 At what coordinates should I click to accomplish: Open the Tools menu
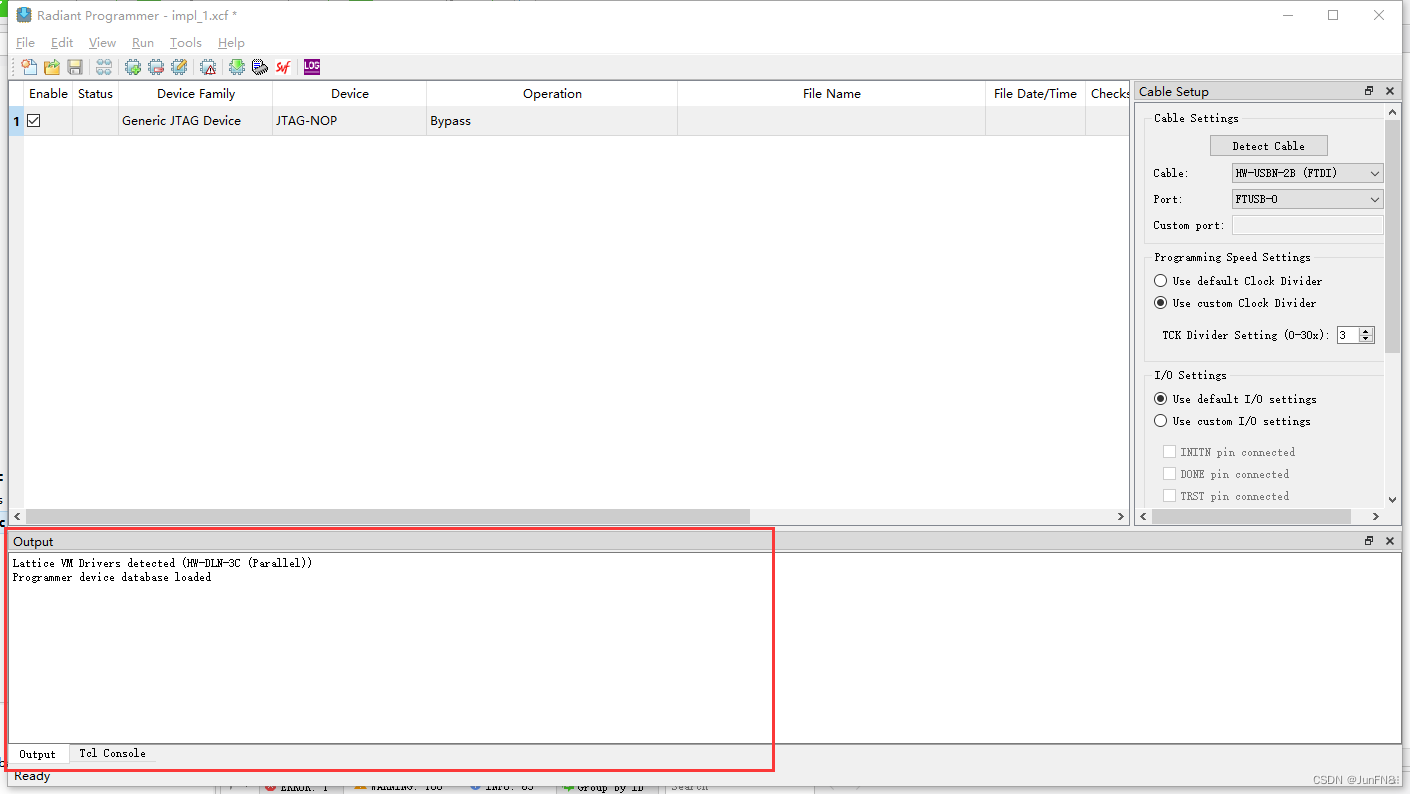tap(186, 43)
